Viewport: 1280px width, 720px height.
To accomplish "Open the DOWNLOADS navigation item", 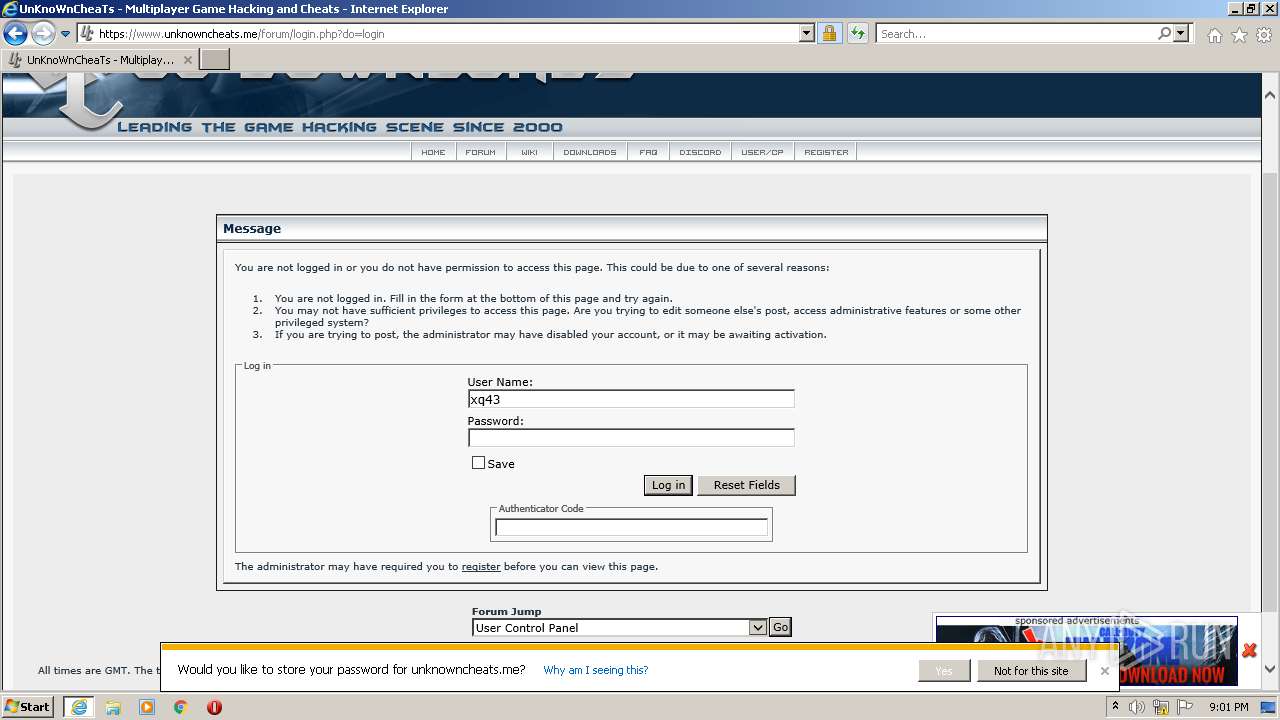I will [x=589, y=152].
